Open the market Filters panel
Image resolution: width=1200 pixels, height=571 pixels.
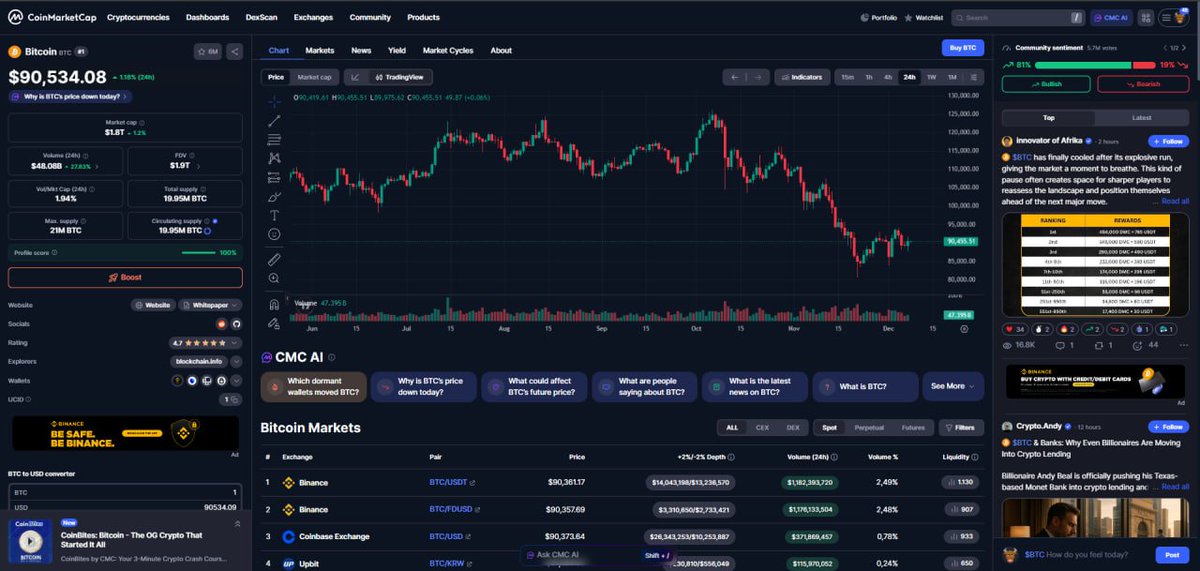tap(959, 427)
